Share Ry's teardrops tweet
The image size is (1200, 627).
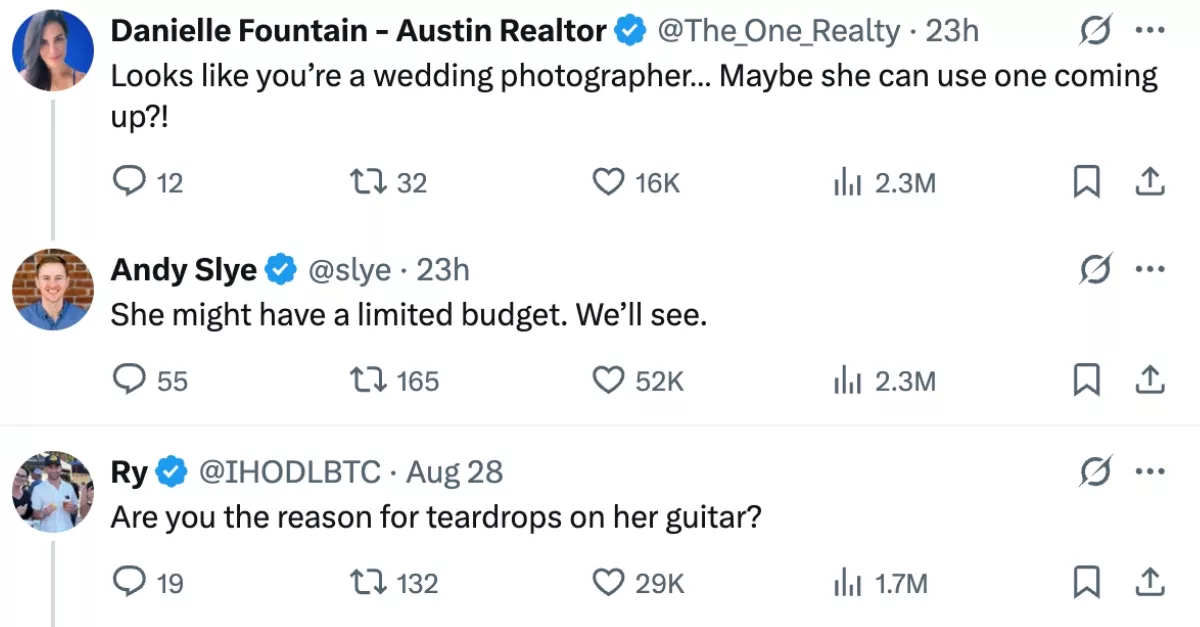click(x=1150, y=582)
